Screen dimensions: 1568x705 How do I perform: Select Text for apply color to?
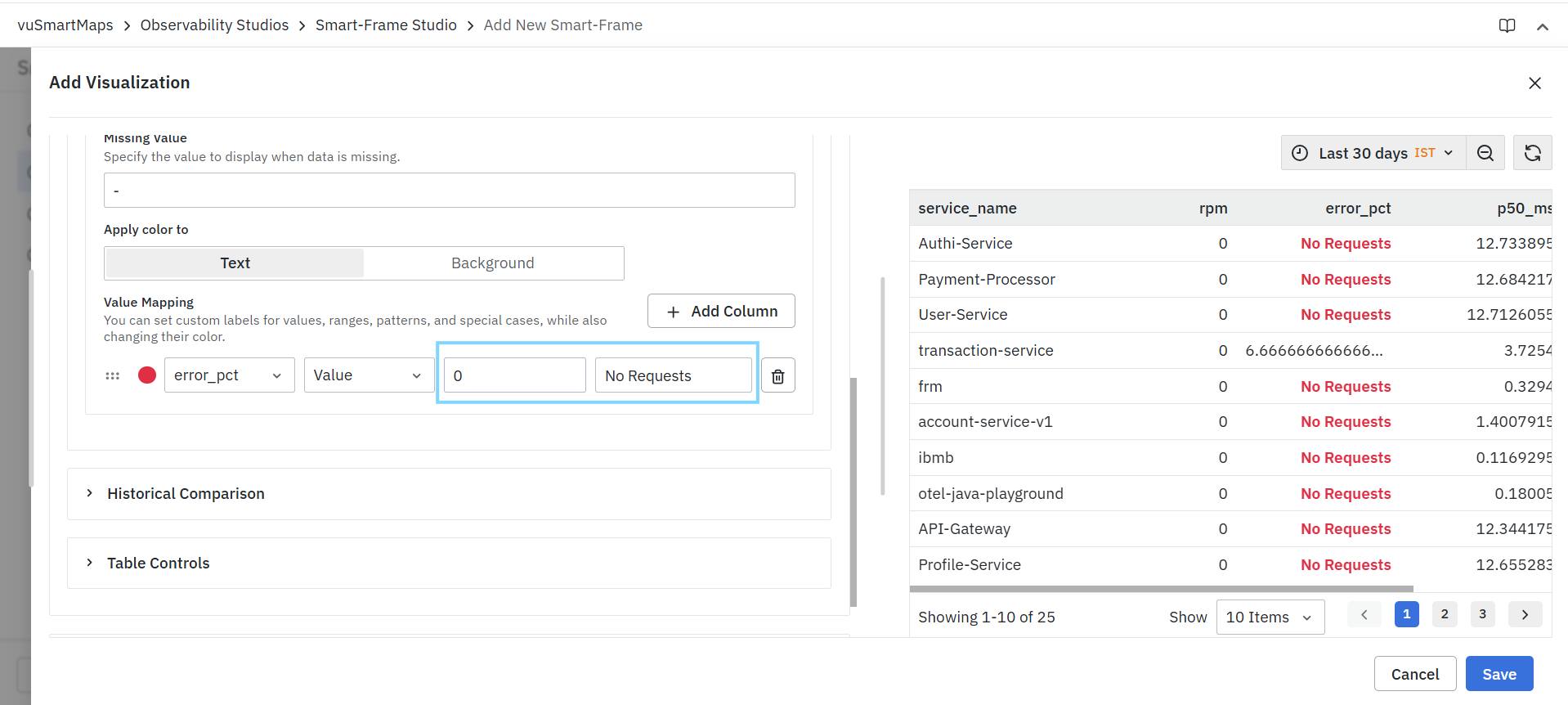pyautogui.click(x=235, y=263)
